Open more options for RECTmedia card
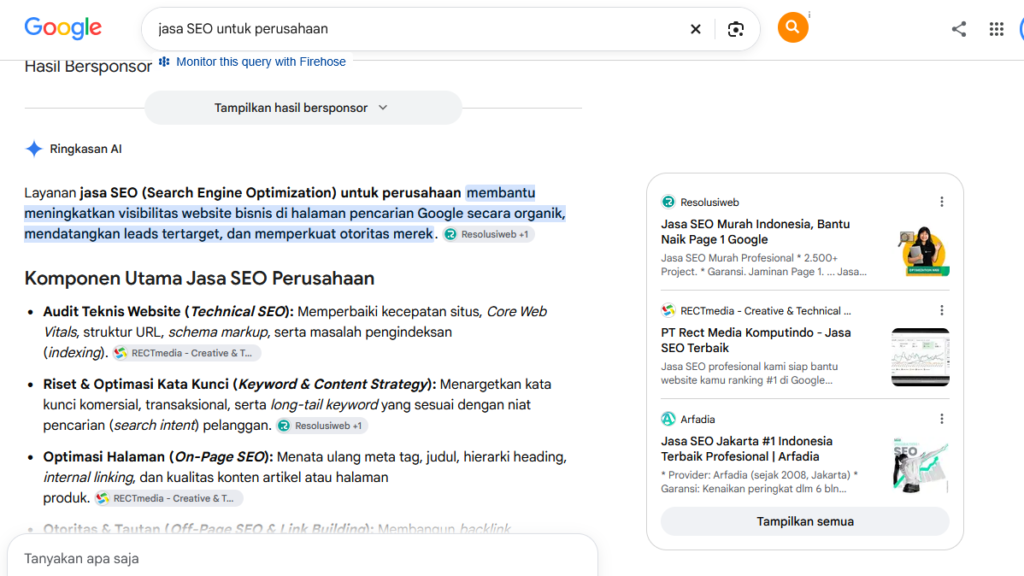Viewport: 1024px width, 576px height. [x=942, y=310]
